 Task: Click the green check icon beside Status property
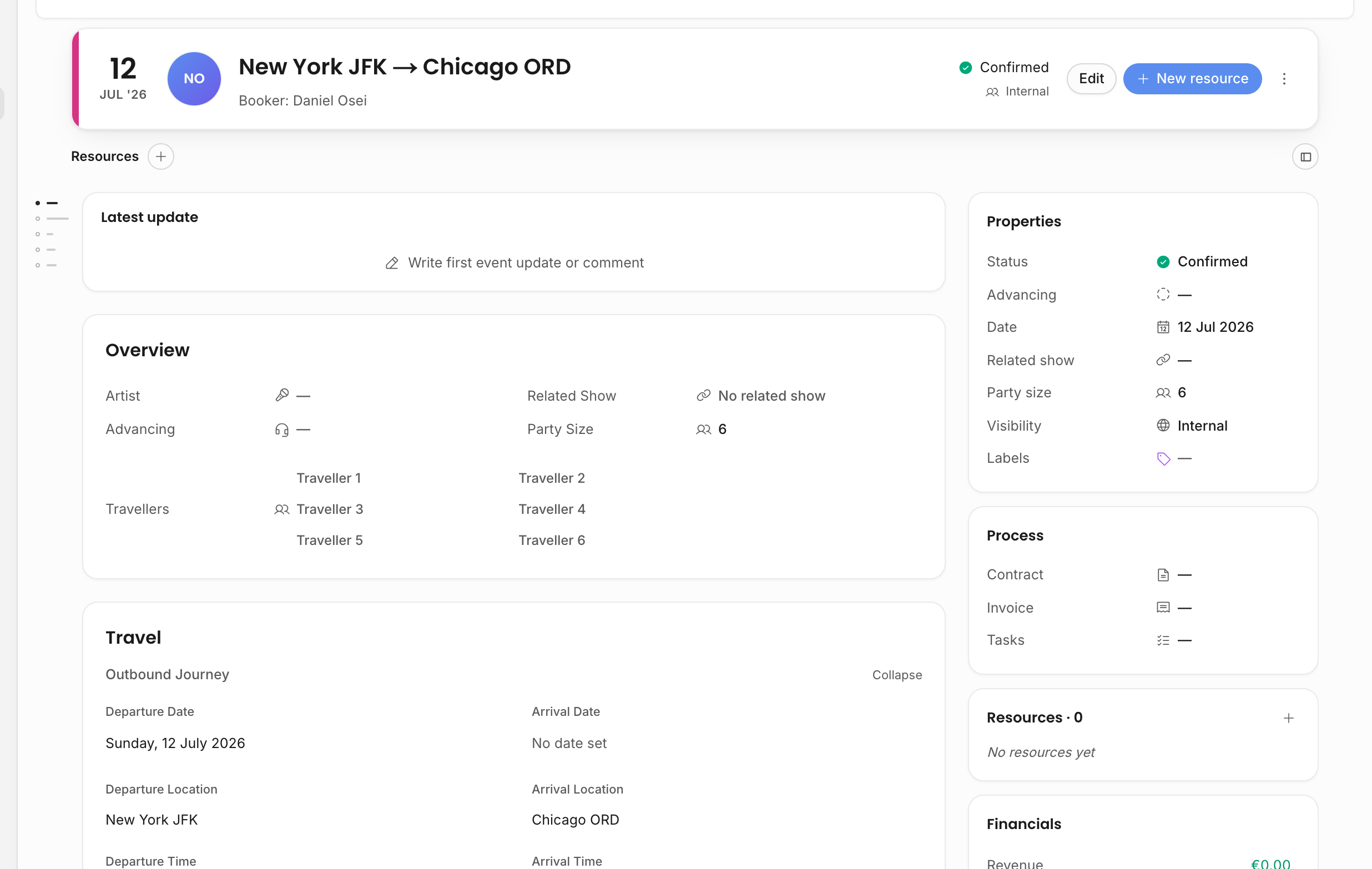pos(1163,261)
